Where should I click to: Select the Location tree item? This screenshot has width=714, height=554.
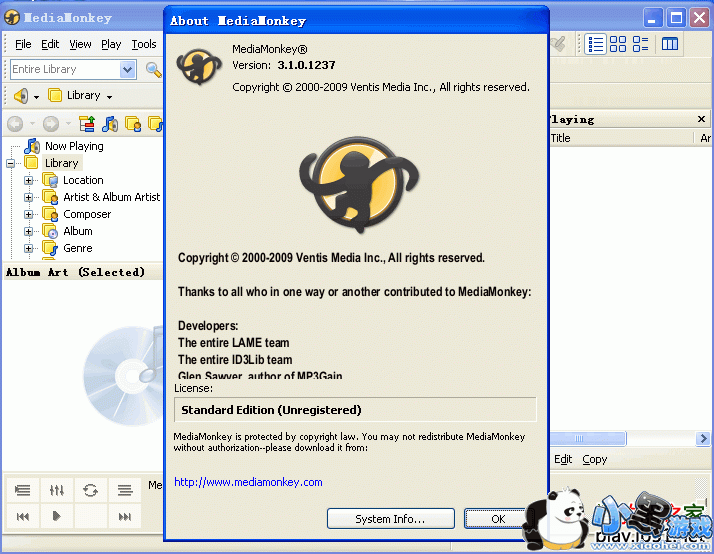83,180
